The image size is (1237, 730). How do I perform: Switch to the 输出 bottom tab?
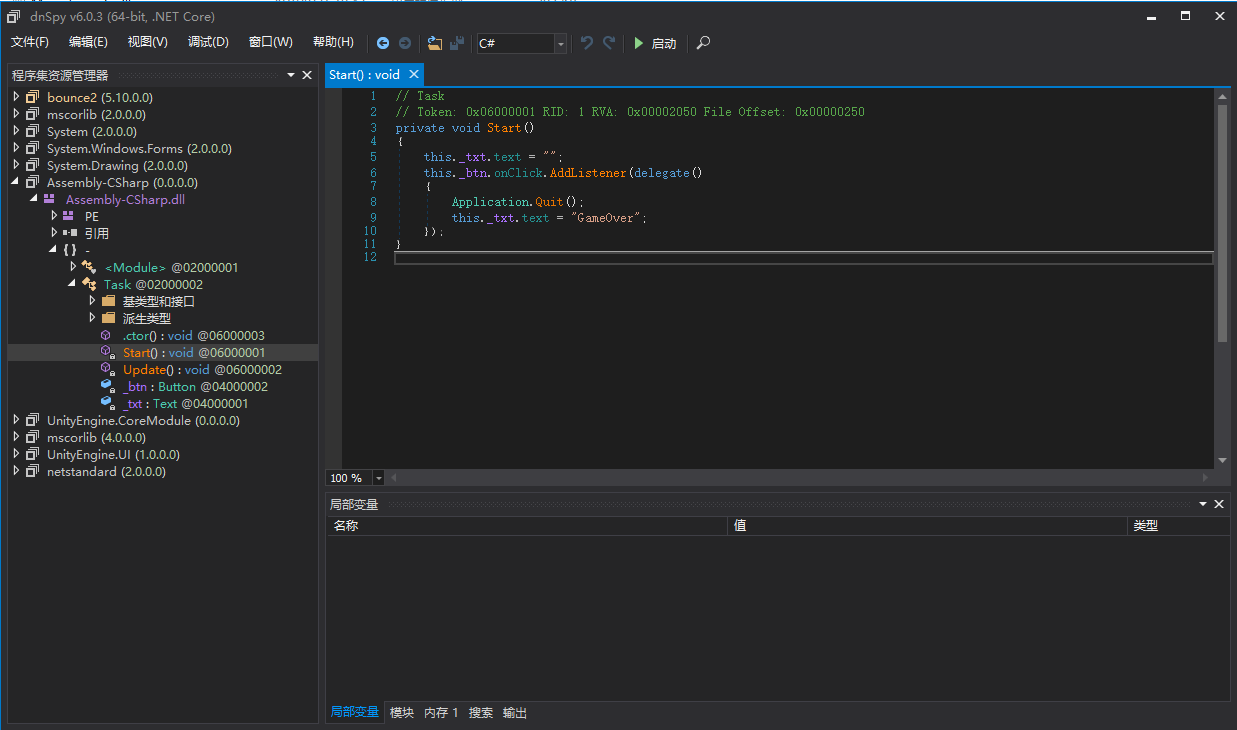tap(515, 712)
